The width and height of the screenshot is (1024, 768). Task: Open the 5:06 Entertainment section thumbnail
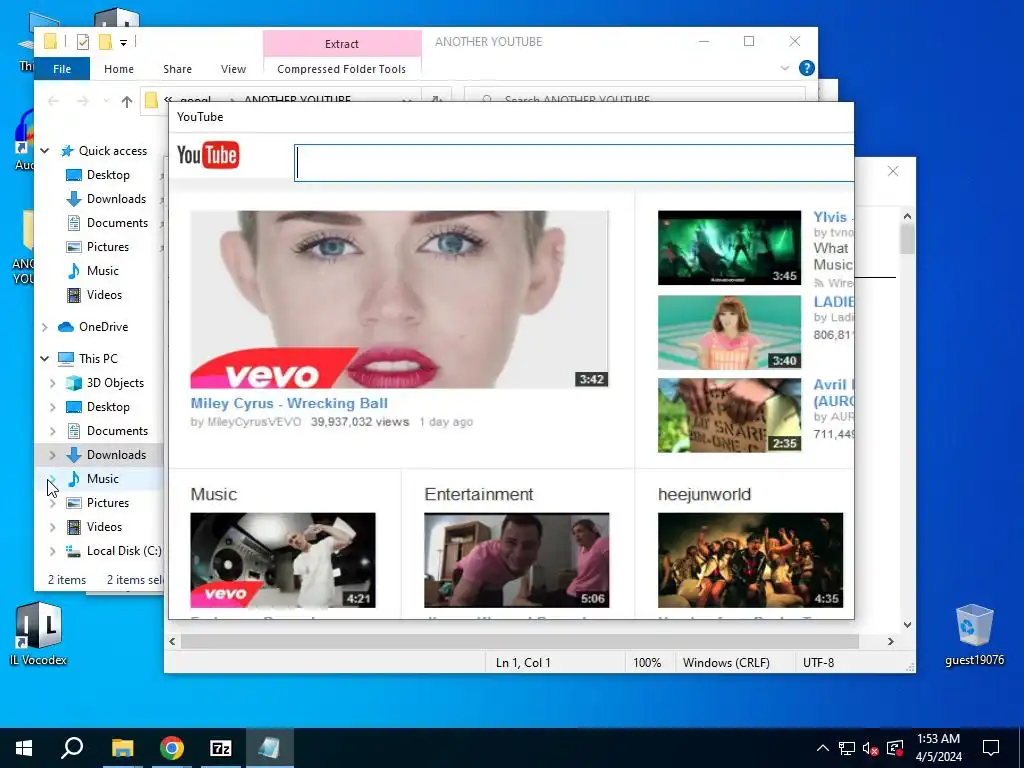pos(517,560)
